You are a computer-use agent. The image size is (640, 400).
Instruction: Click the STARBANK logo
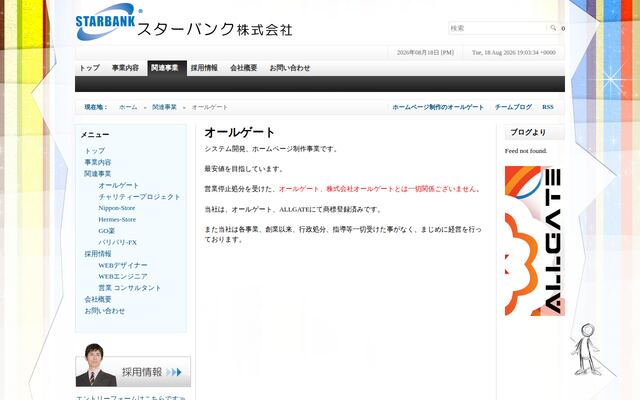pos(184,22)
